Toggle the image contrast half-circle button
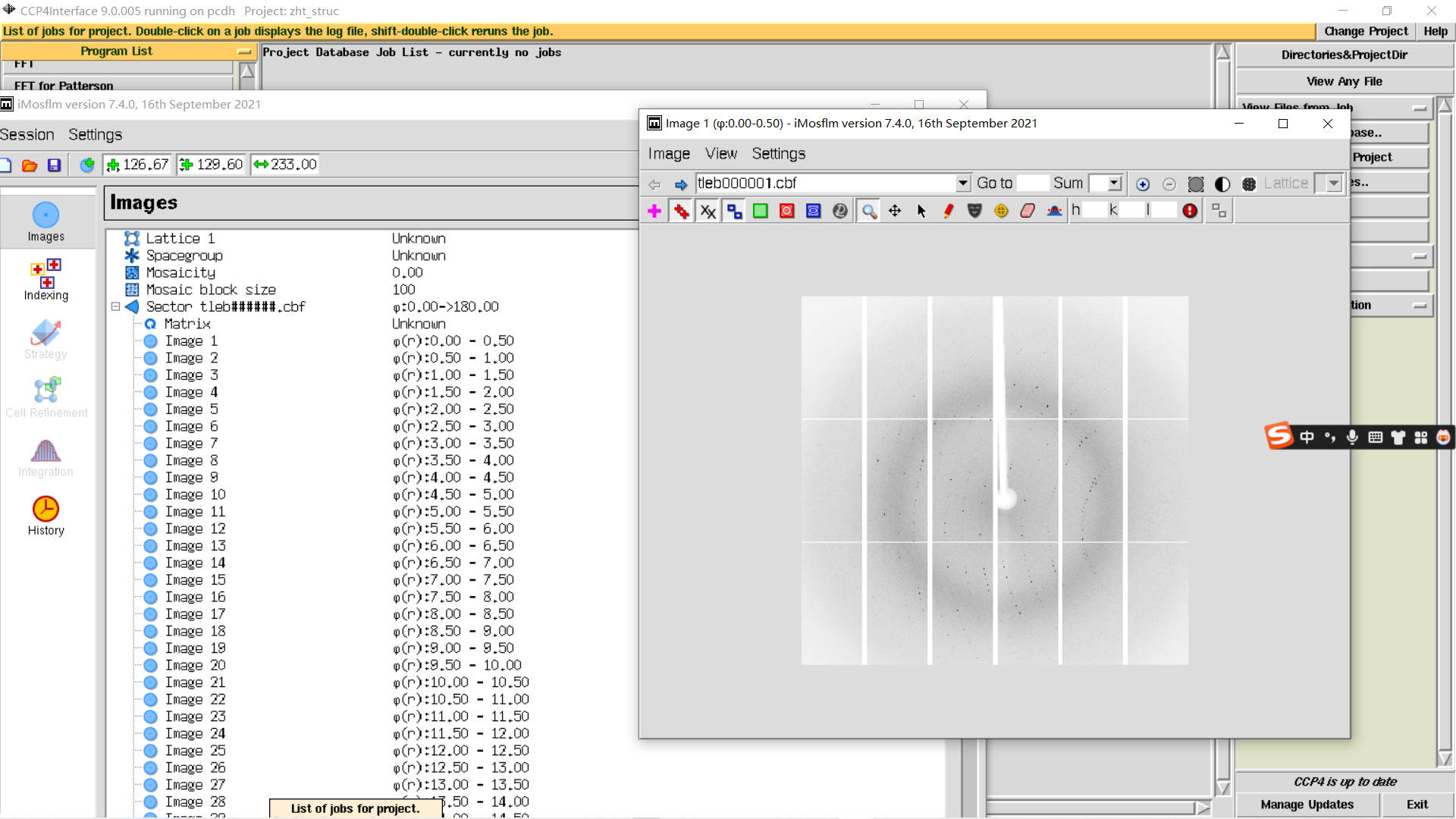 (x=1222, y=184)
